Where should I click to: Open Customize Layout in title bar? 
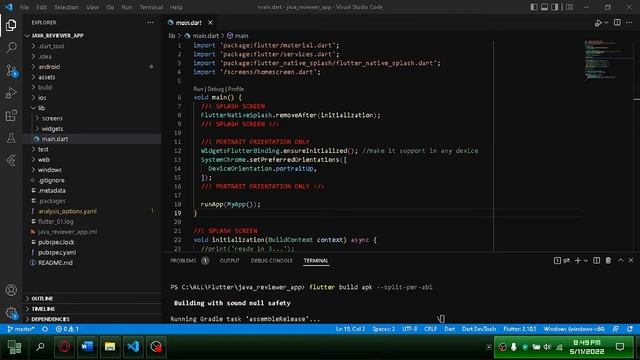pyautogui.click(x=569, y=7)
